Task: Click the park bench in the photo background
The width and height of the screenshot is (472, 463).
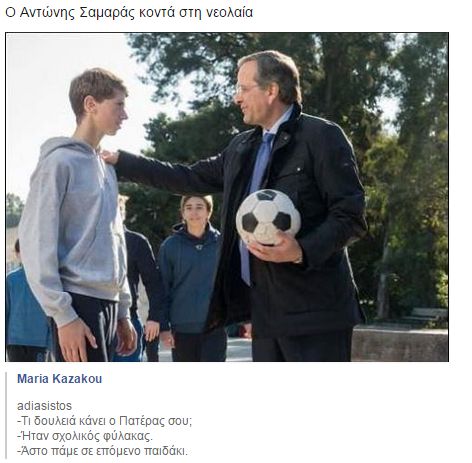Action: (427, 316)
